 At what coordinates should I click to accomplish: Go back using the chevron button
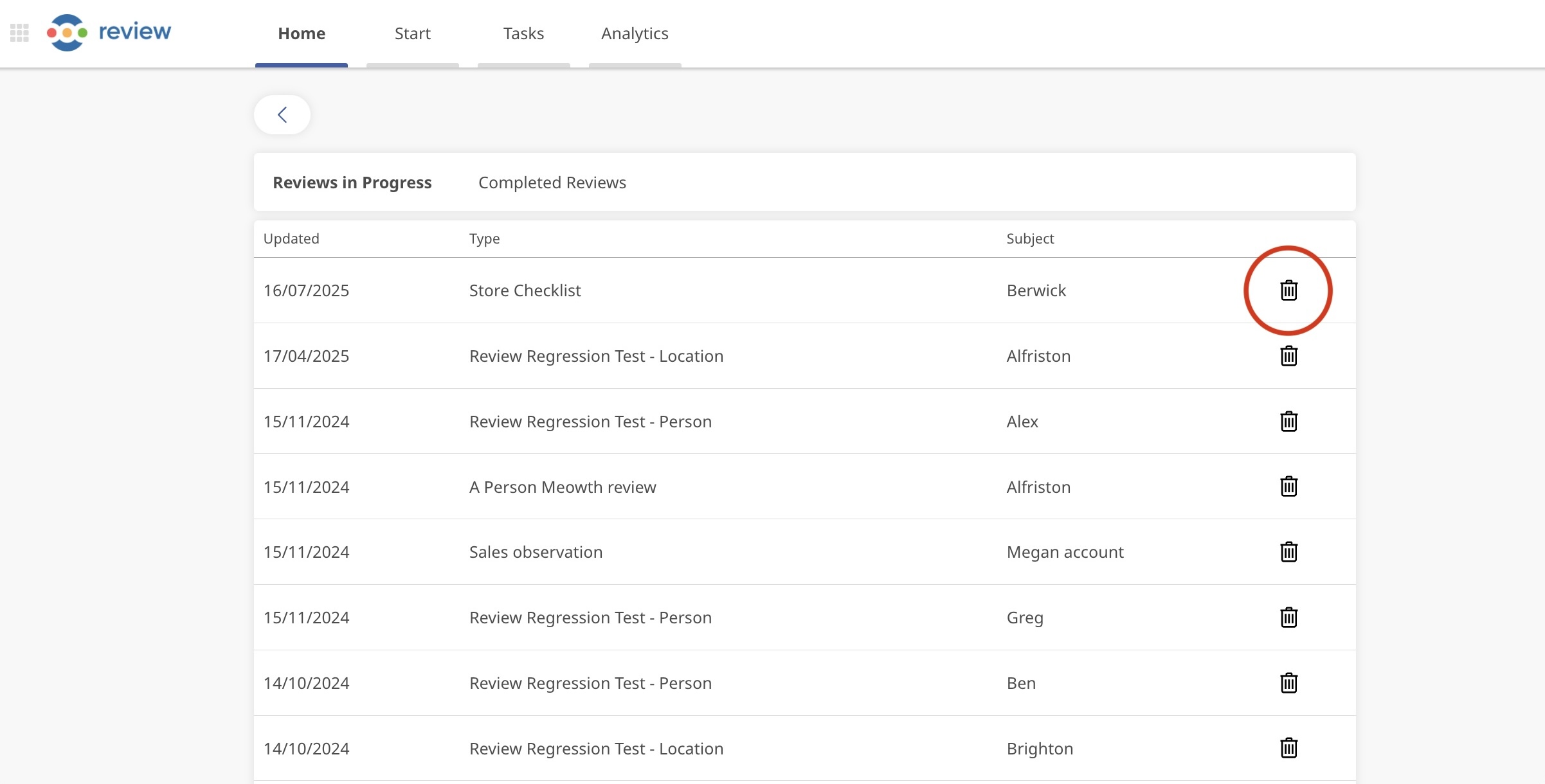(282, 115)
